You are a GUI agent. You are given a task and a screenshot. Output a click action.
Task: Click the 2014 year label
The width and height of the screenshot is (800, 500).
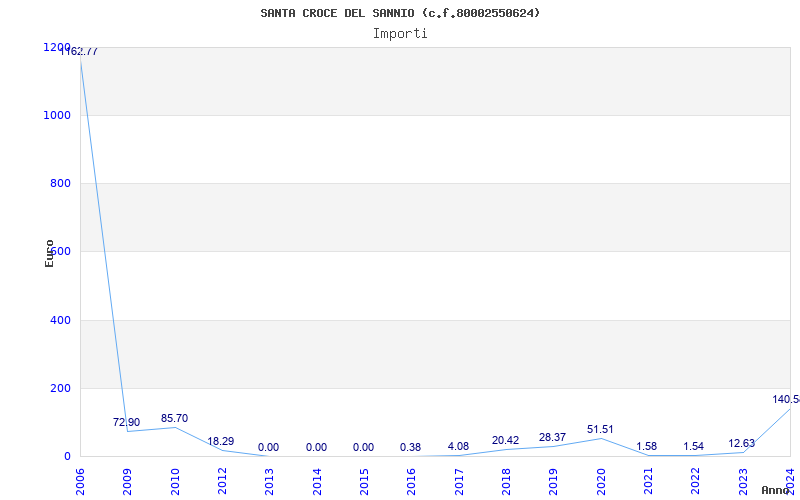pyautogui.click(x=317, y=482)
